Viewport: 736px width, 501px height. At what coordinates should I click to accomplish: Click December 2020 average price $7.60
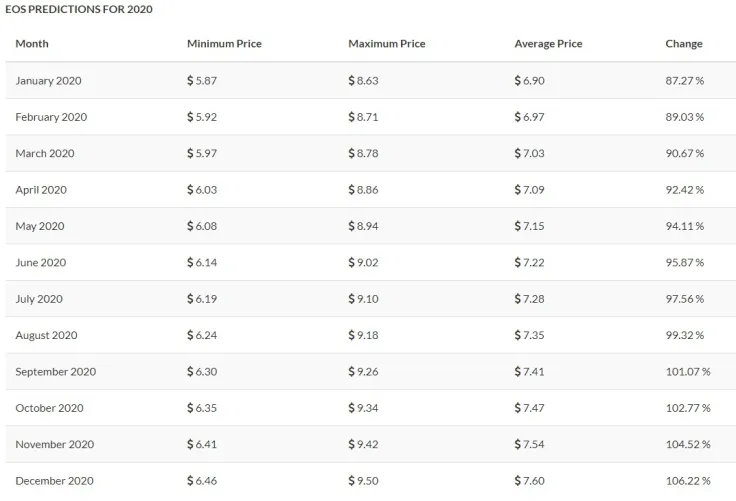tap(529, 481)
